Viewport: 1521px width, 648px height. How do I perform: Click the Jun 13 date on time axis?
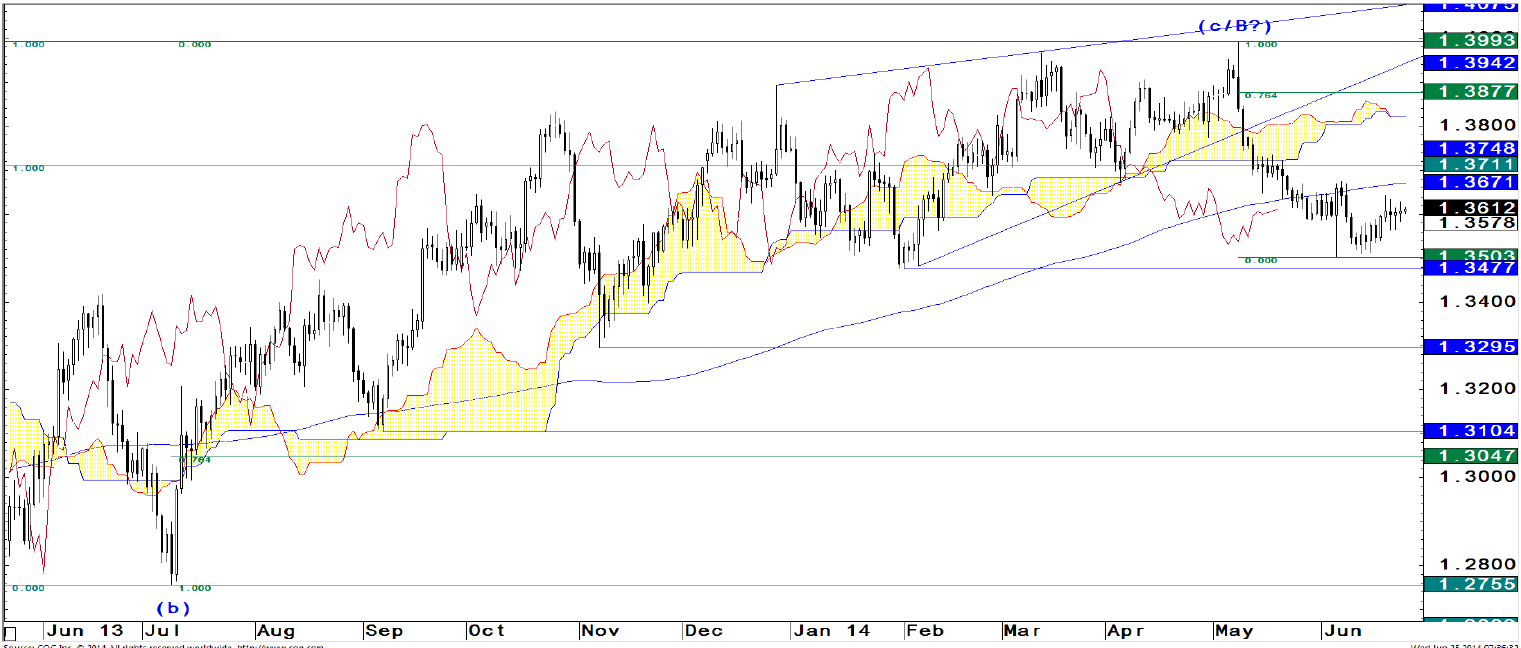[x=85, y=631]
